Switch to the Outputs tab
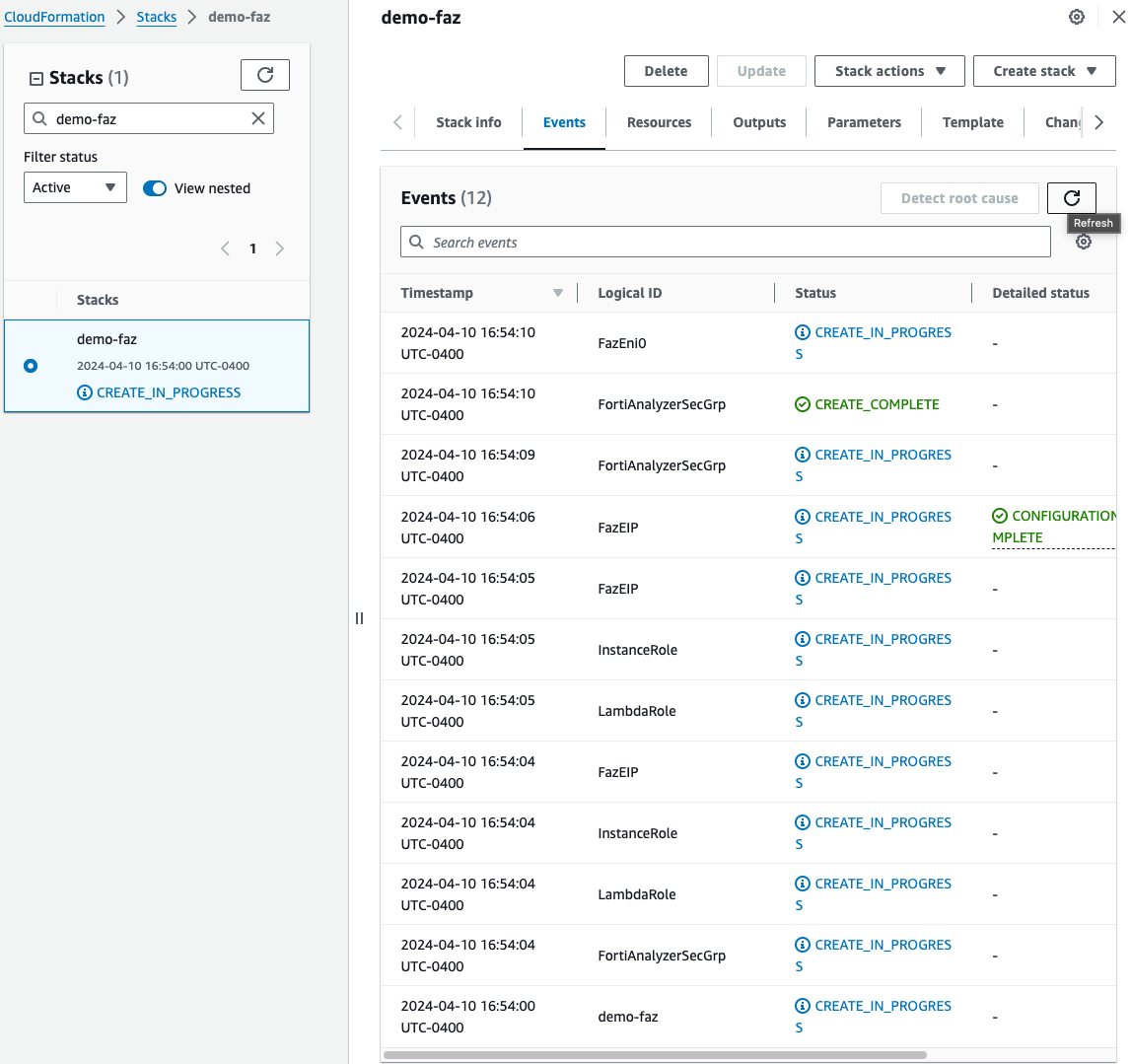This screenshot has height=1064, width=1131. (x=759, y=122)
